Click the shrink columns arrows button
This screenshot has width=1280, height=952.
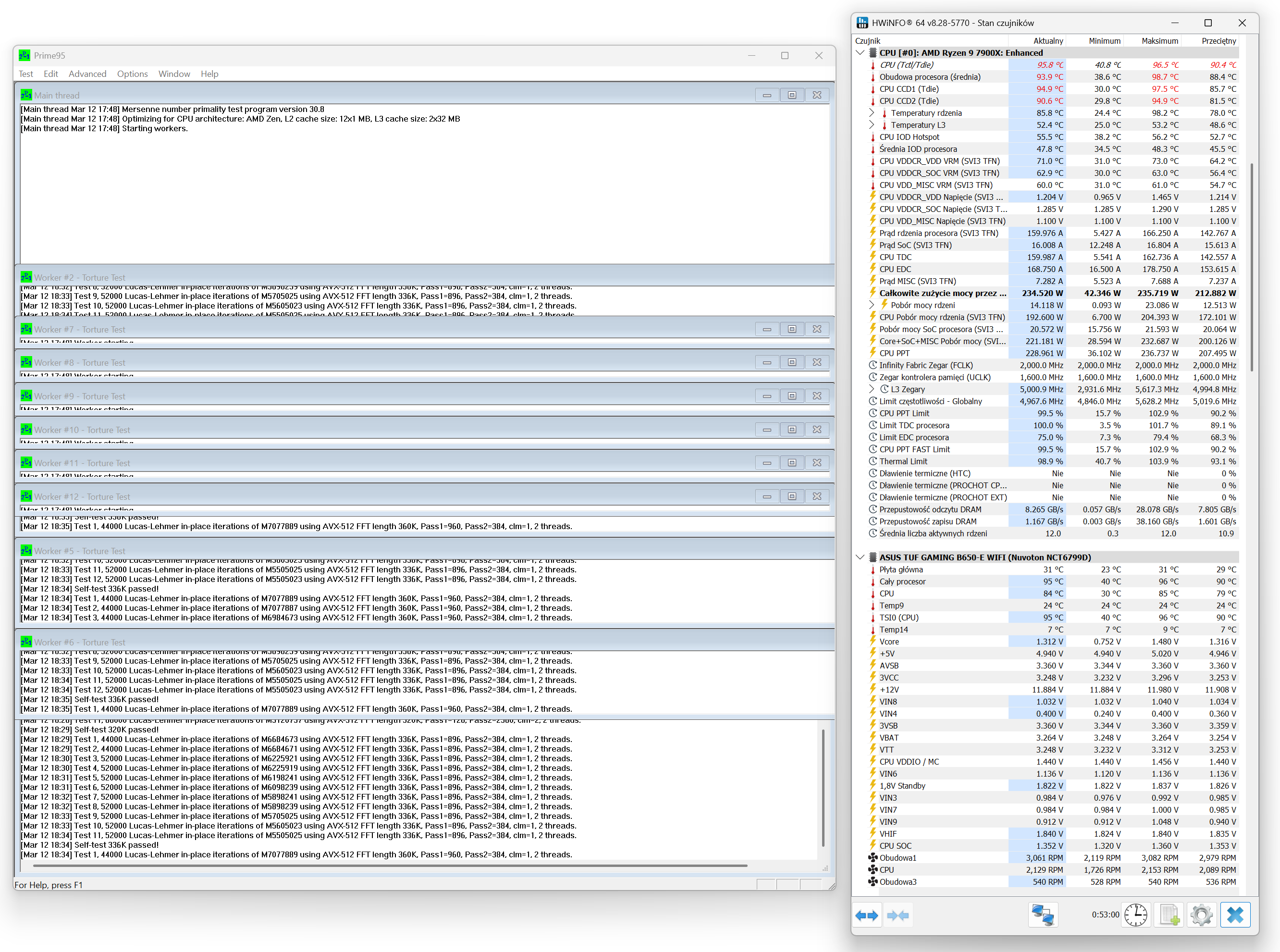point(898,915)
